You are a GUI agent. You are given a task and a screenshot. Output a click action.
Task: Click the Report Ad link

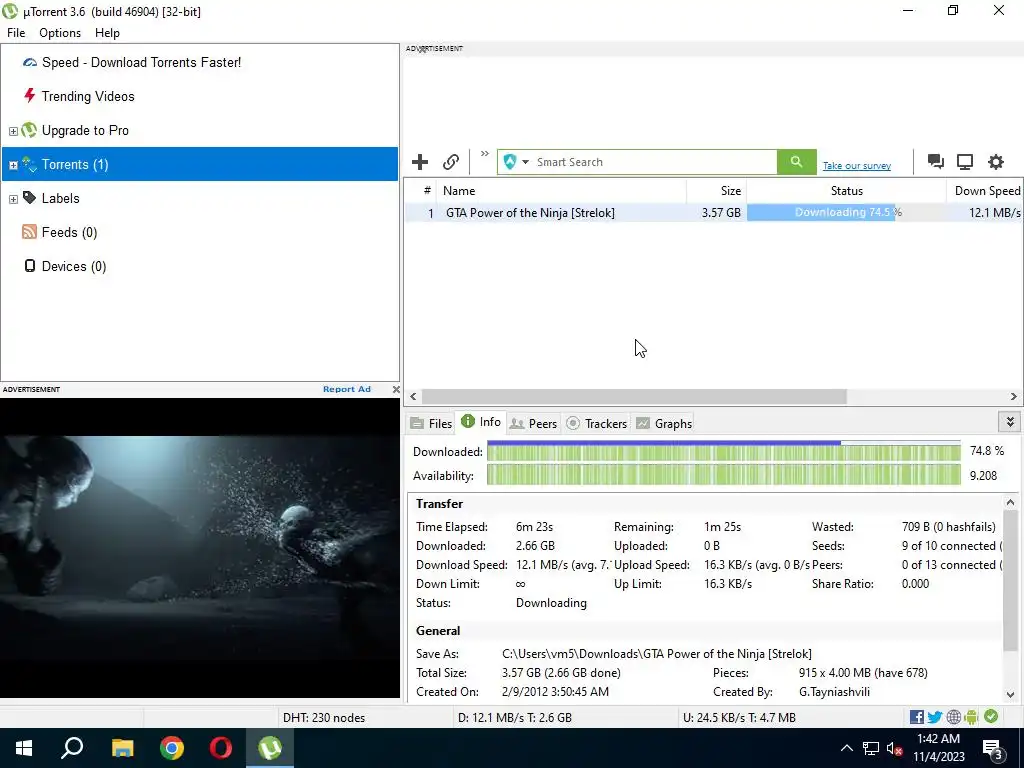tap(347, 389)
